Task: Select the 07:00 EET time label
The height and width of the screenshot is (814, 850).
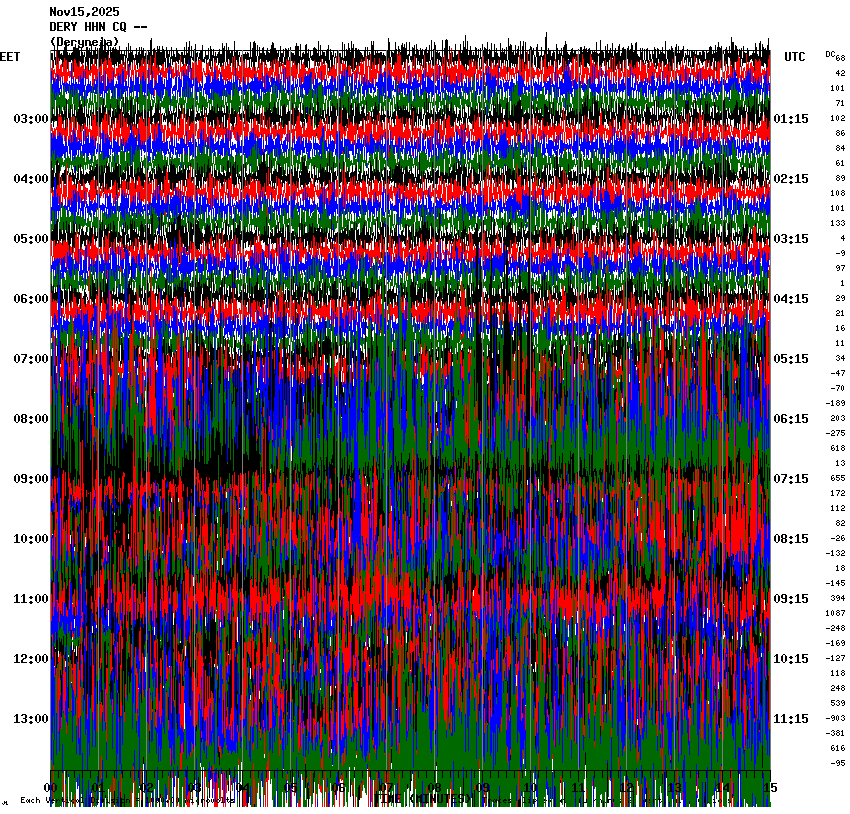Action: 30,359
